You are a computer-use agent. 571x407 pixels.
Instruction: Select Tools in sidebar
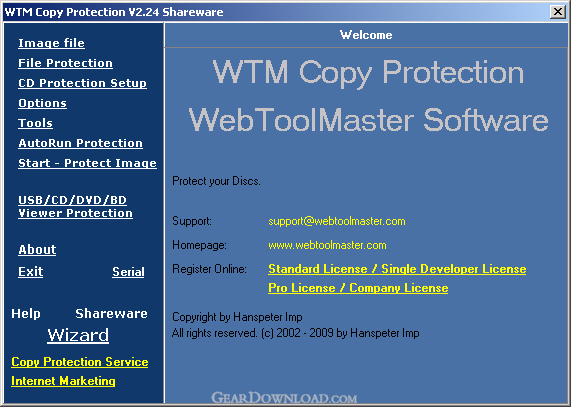click(x=35, y=123)
